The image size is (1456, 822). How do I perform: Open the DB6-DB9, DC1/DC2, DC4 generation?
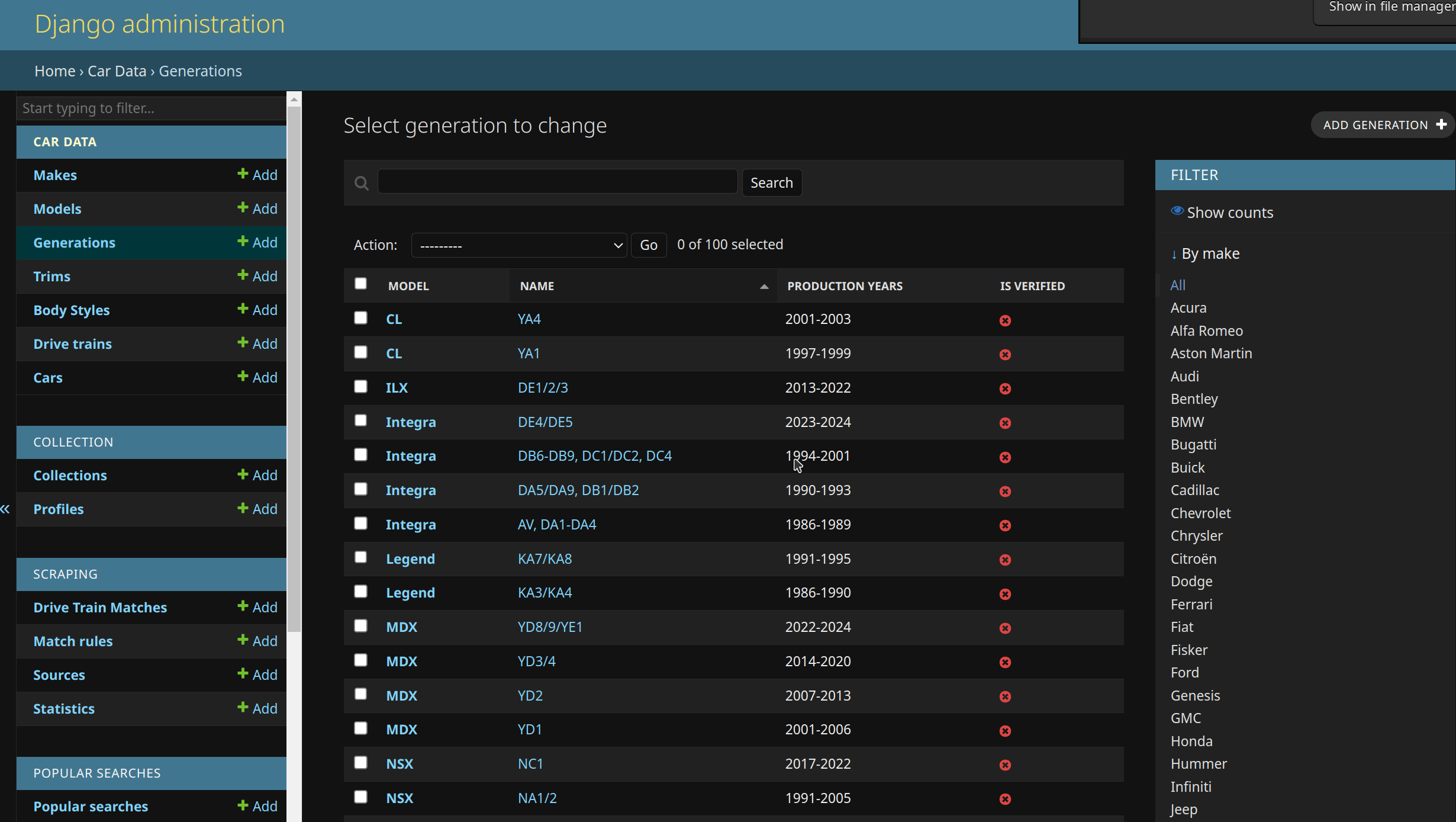[x=595, y=455]
